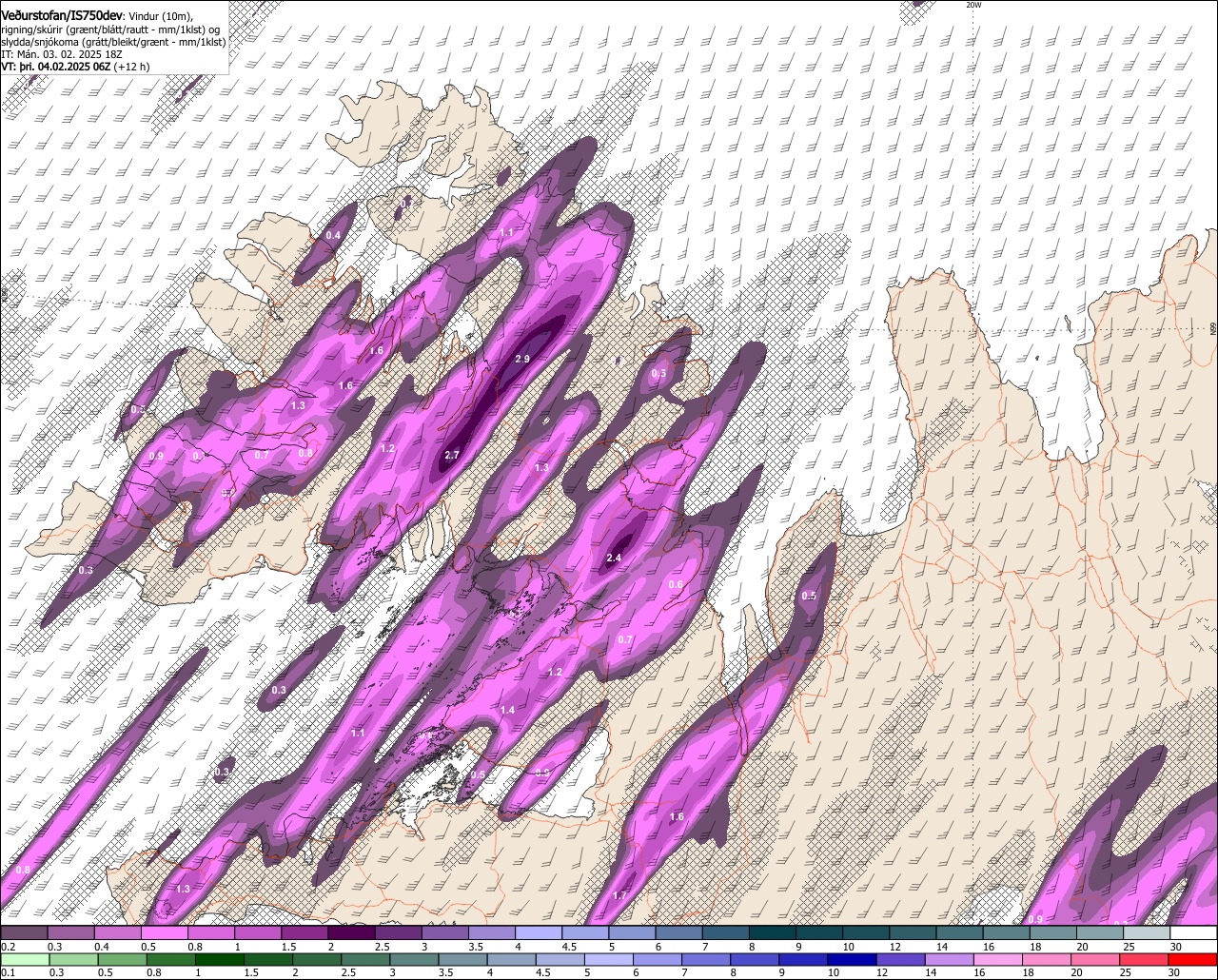Pick the pale grey purple-row swatch between 25 and 30

pos(1147,933)
